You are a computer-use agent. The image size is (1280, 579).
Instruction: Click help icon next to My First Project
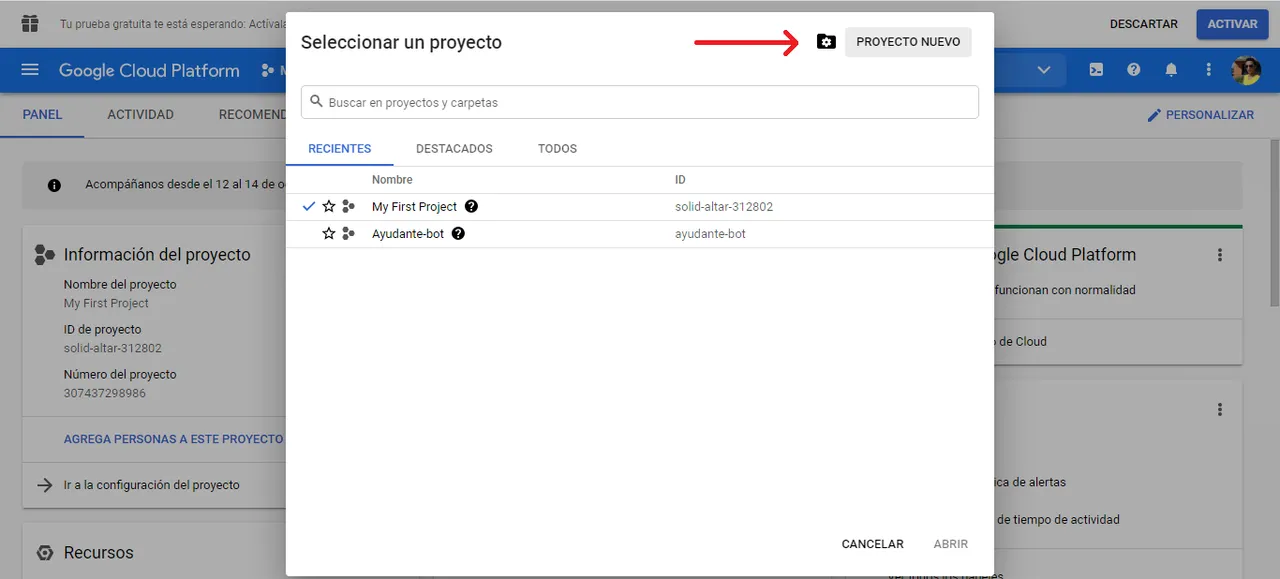(x=472, y=206)
